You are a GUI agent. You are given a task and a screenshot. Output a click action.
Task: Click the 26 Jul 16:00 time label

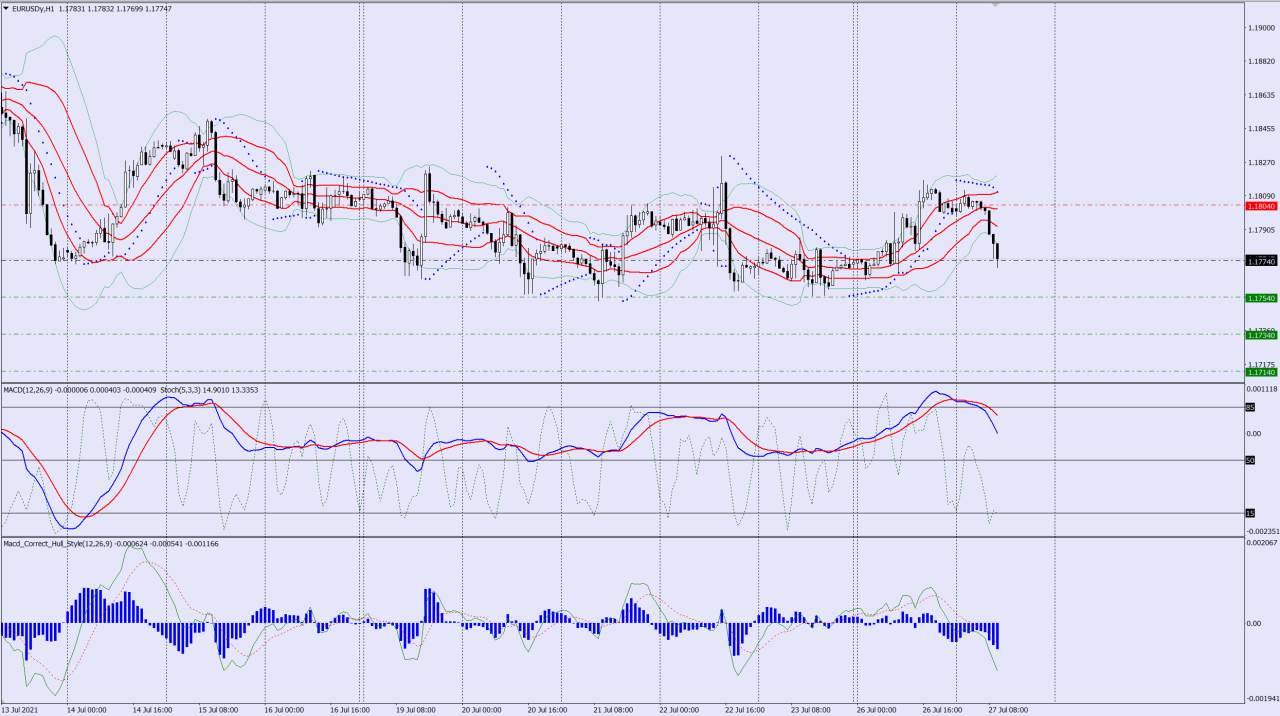tap(942, 710)
